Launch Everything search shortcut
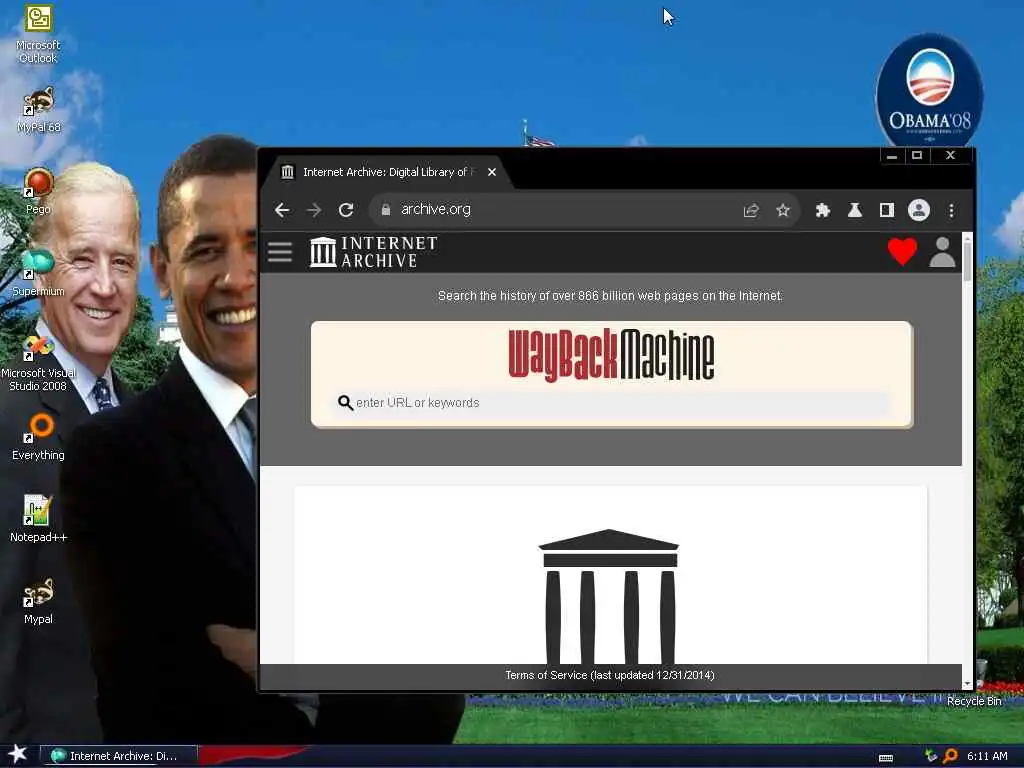The height and width of the screenshot is (768, 1024). coord(38,438)
